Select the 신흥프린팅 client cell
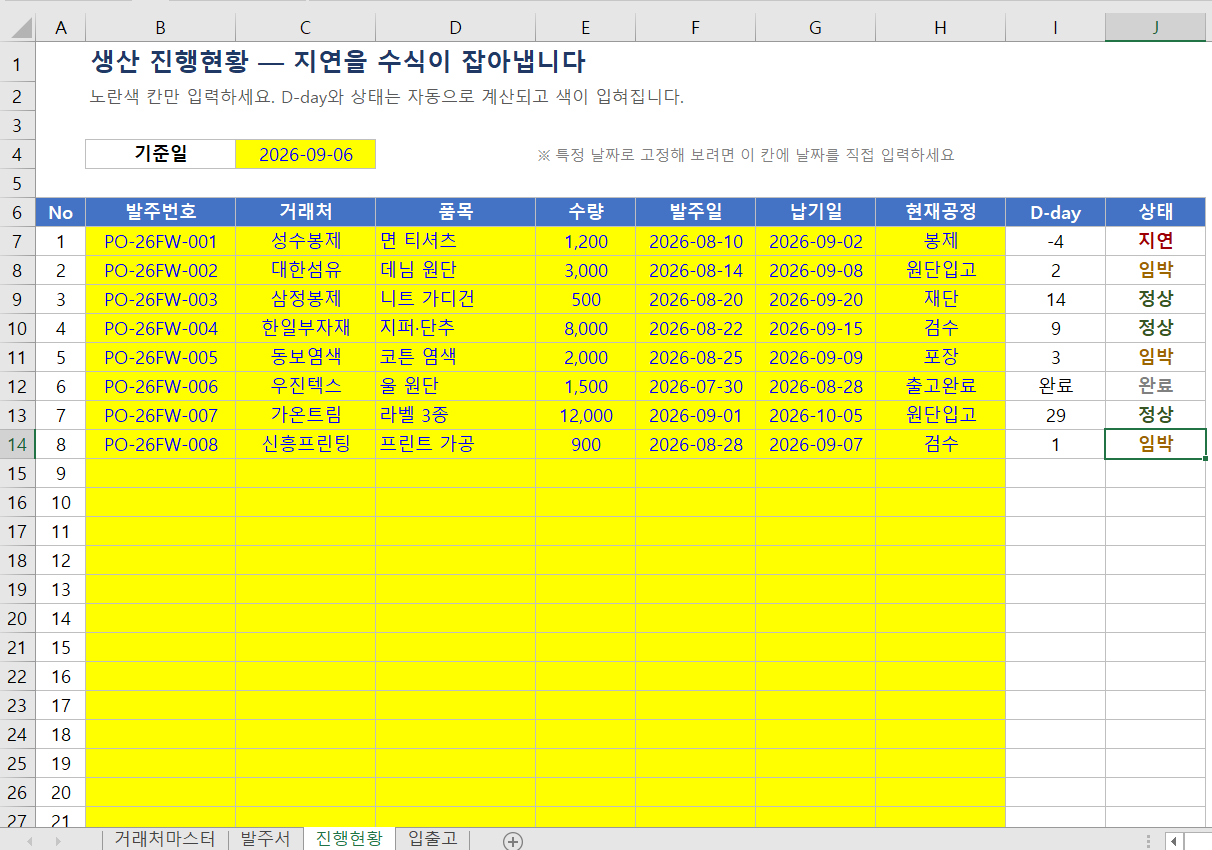This screenshot has height=850, width=1212. 306,444
